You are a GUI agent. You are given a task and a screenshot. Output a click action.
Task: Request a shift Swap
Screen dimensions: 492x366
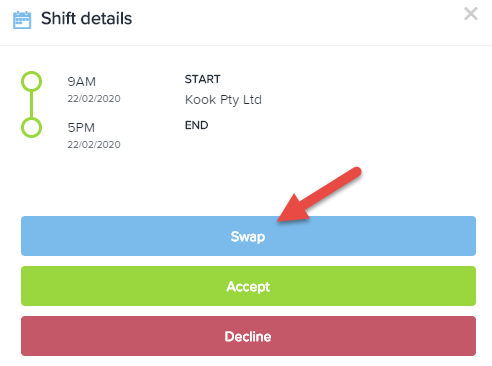point(248,236)
